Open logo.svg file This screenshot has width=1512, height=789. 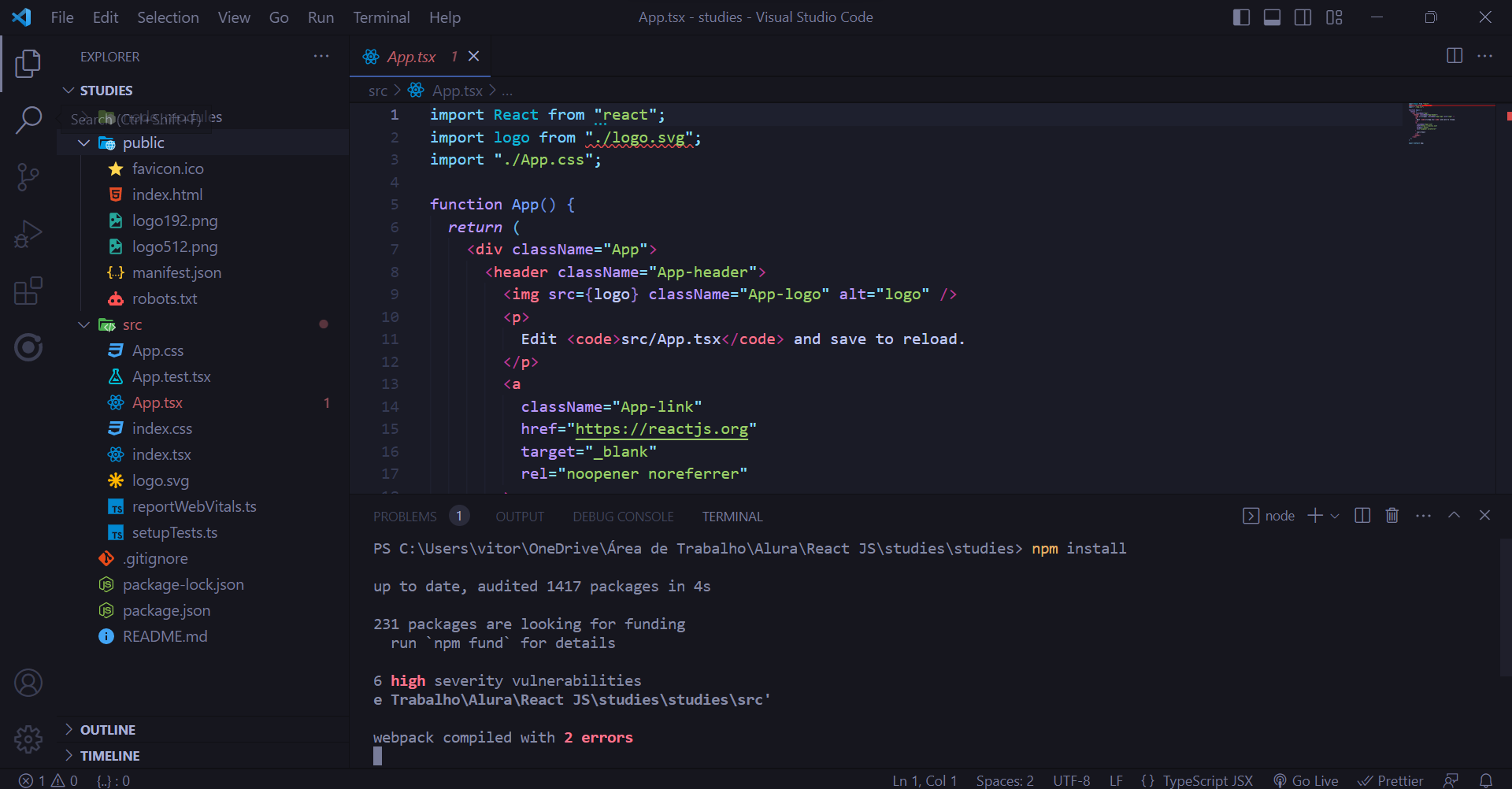203,480
